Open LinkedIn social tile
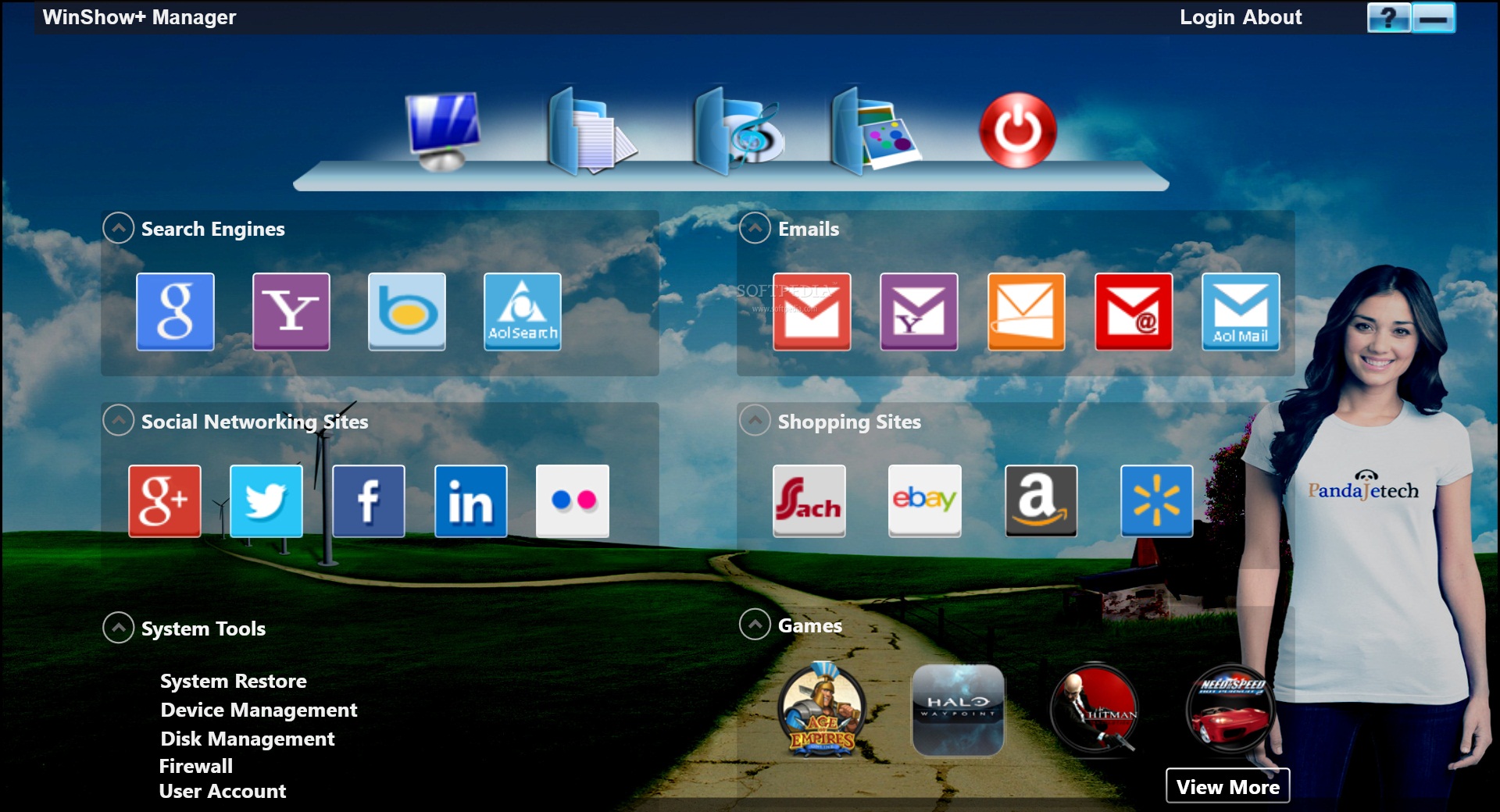 click(x=470, y=501)
